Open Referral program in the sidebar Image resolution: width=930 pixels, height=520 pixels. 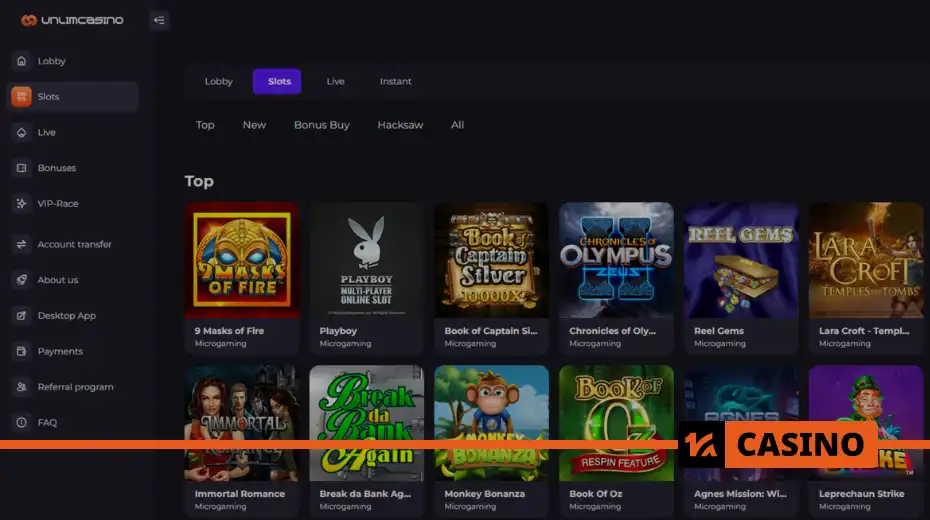[x=75, y=387]
